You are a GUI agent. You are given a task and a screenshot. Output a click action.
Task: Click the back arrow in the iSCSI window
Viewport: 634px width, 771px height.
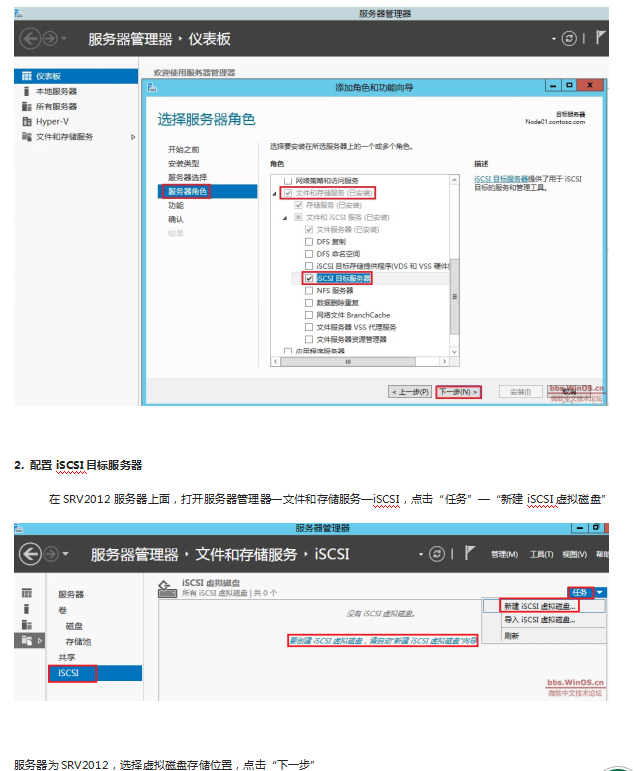[x=30, y=554]
